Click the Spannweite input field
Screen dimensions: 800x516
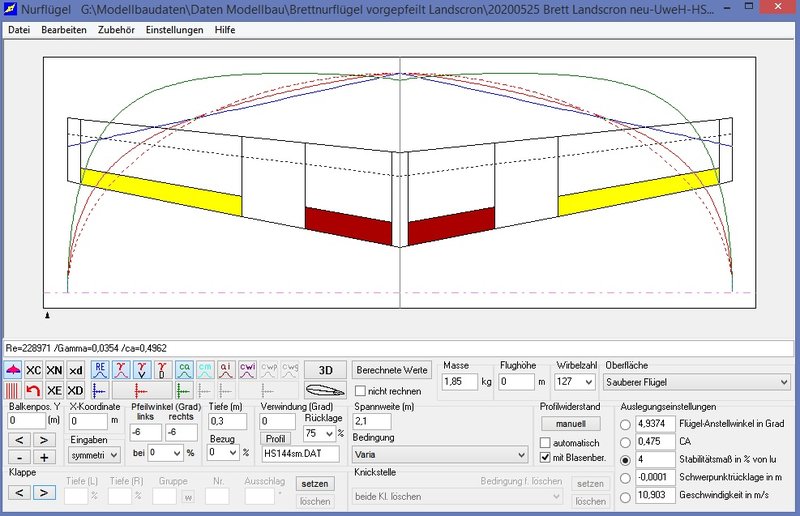(x=372, y=422)
